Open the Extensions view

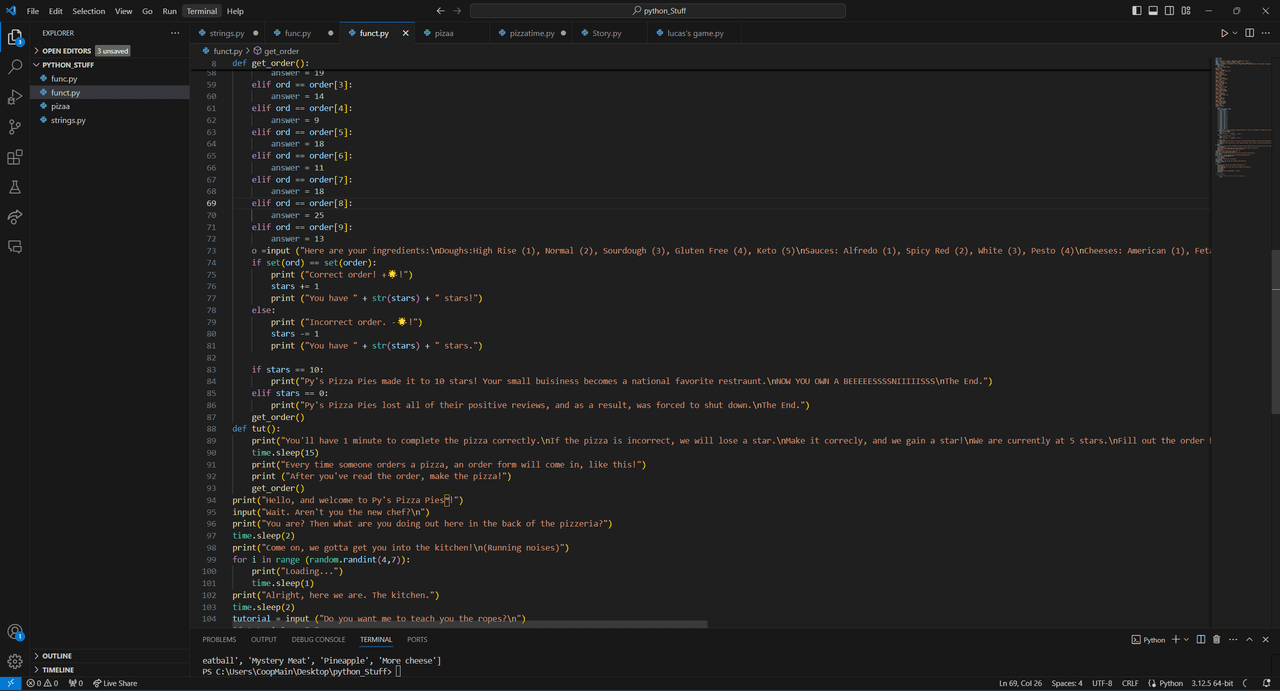tap(15, 157)
